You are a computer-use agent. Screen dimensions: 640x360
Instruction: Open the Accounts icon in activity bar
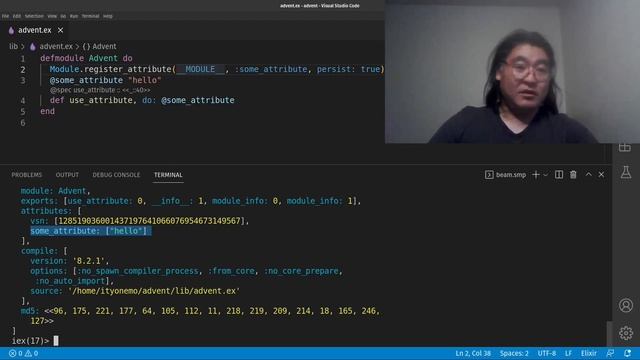626,305
